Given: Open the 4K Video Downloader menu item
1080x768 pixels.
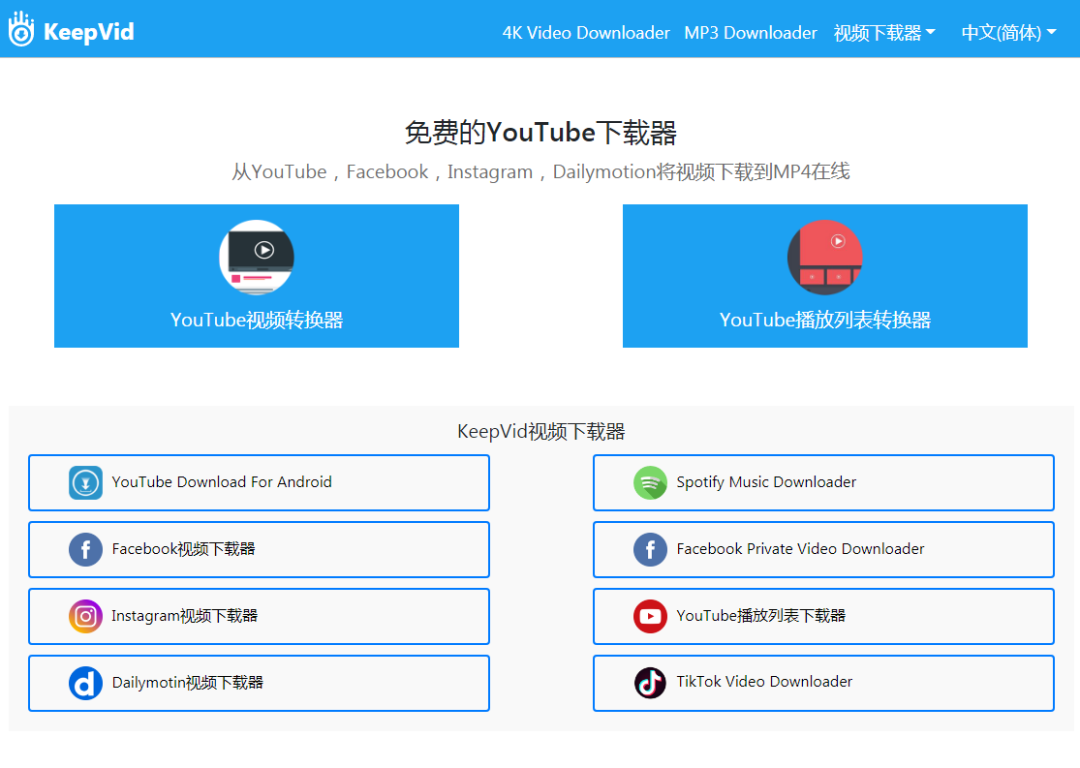Looking at the screenshot, I should (585, 32).
